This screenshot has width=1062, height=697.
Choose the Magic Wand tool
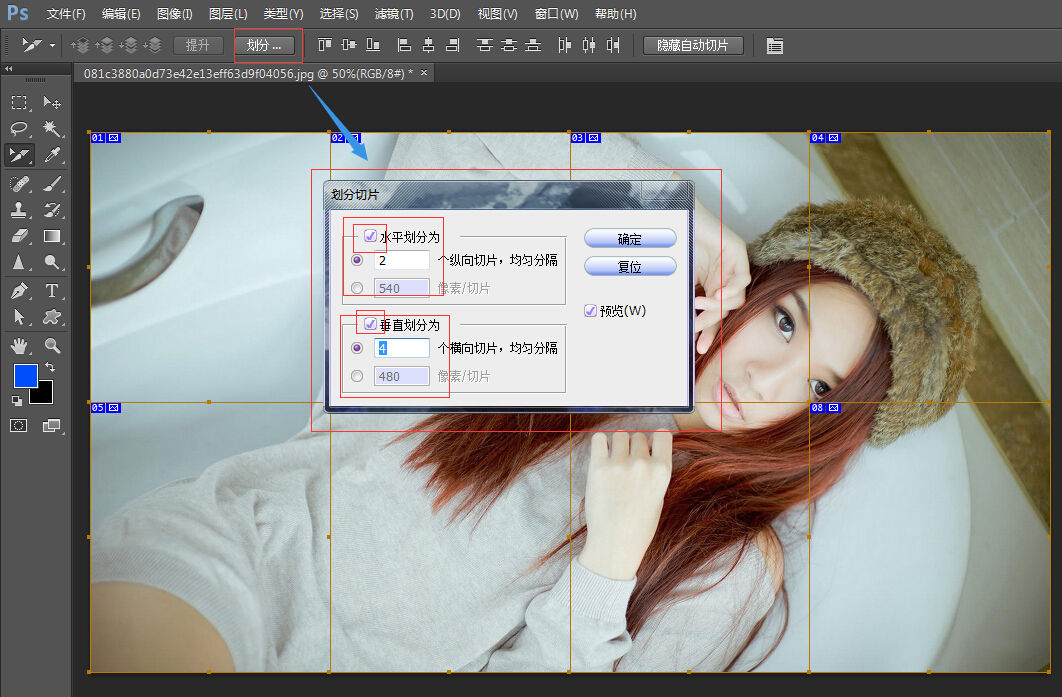pos(51,128)
